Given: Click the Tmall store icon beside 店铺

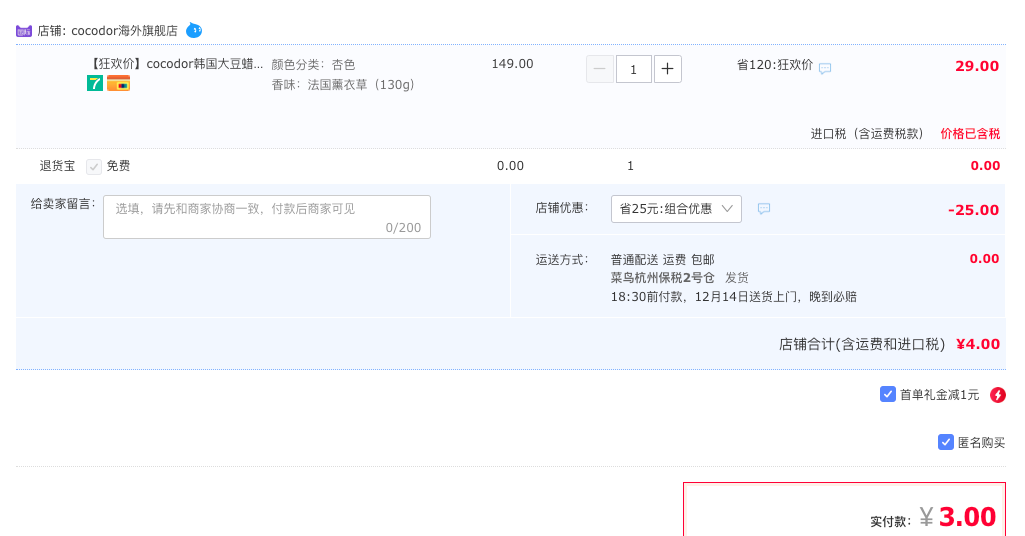Looking at the screenshot, I should [x=24, y=31].
